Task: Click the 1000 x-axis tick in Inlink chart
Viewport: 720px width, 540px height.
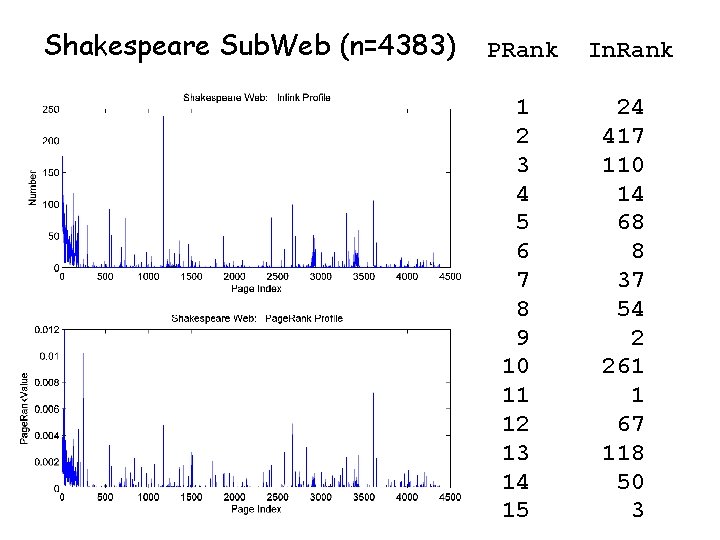Action: pos(148,276)
